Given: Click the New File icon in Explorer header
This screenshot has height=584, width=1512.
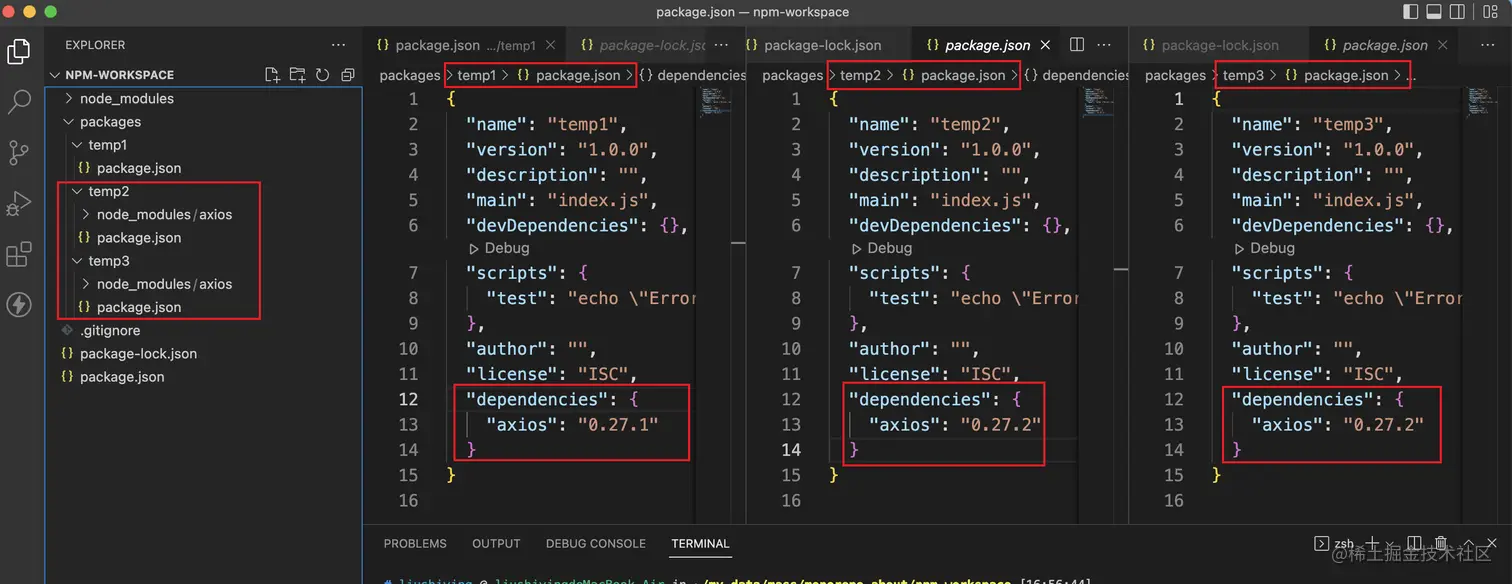Looking at the screenshot, I should click(272, 75).
